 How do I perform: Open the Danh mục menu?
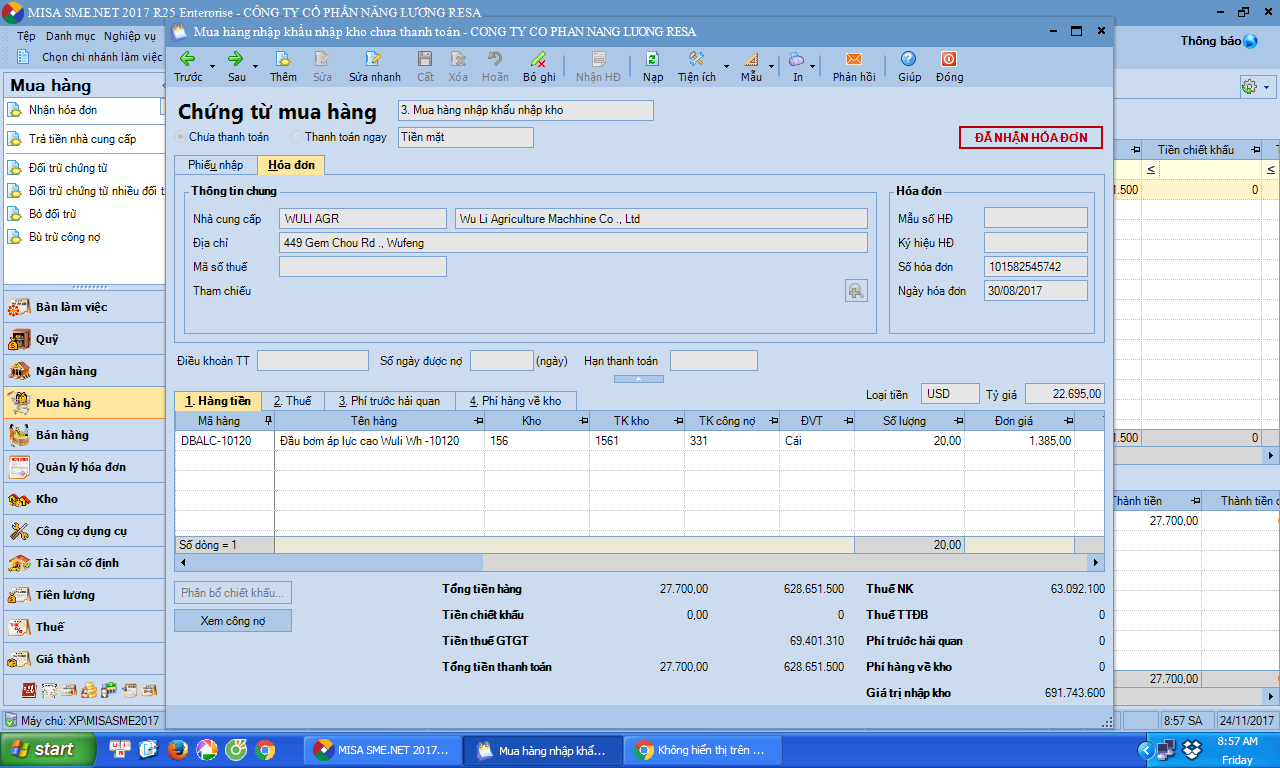click(70, 36)
